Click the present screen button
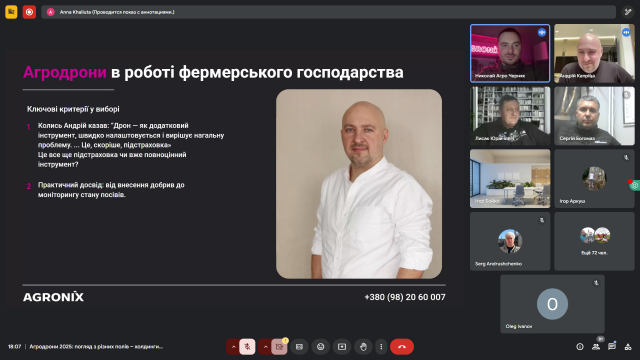This screenshot has width=640, height=360. pos(342,347)
